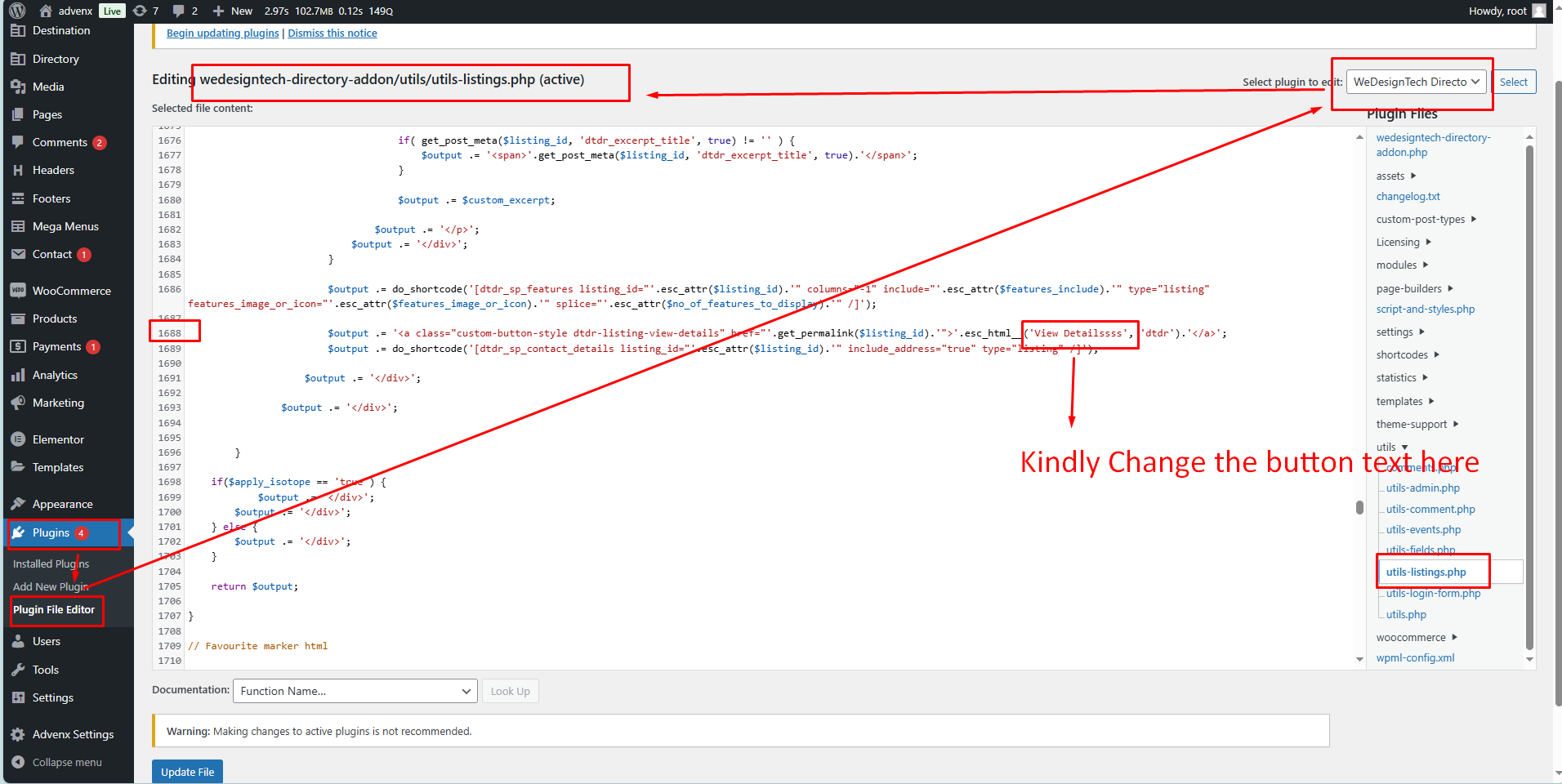Expand the theme-support folder
The height and width of the screenshot is (784, 1562).
1417,424
